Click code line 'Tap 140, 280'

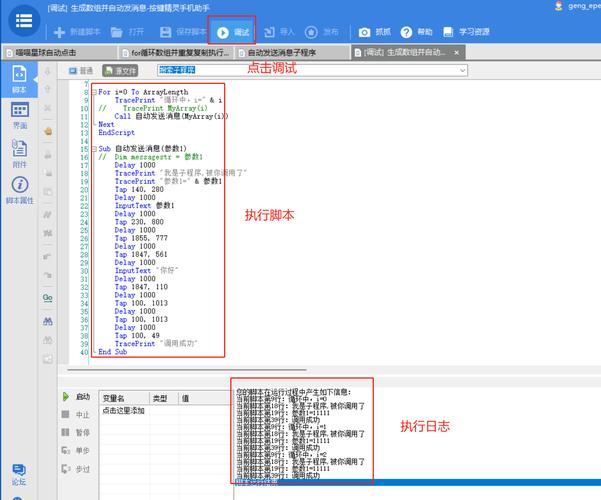(x=139, y=189)
